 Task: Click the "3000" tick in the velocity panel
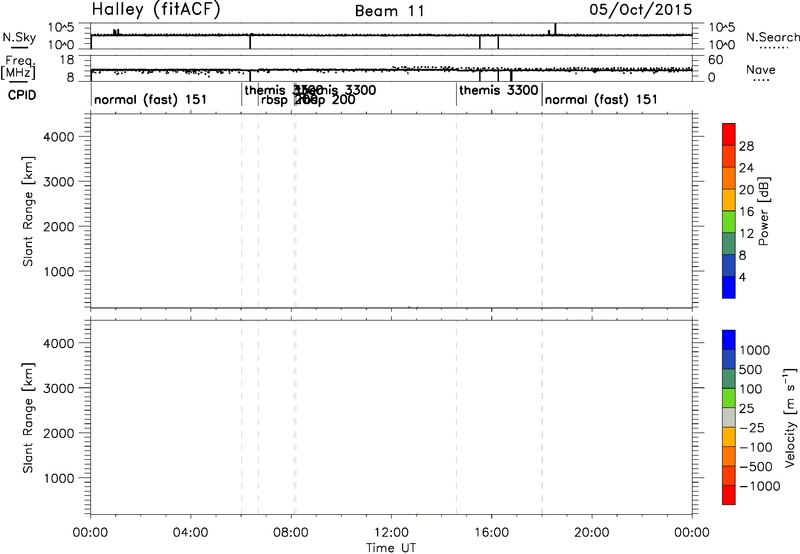(59, 388)
